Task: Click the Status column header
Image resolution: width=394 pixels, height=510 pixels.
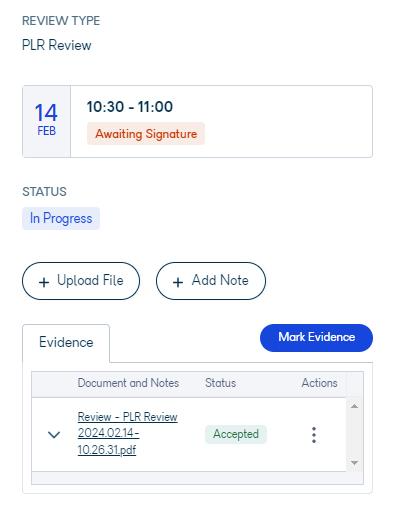Action: (220, 383)
